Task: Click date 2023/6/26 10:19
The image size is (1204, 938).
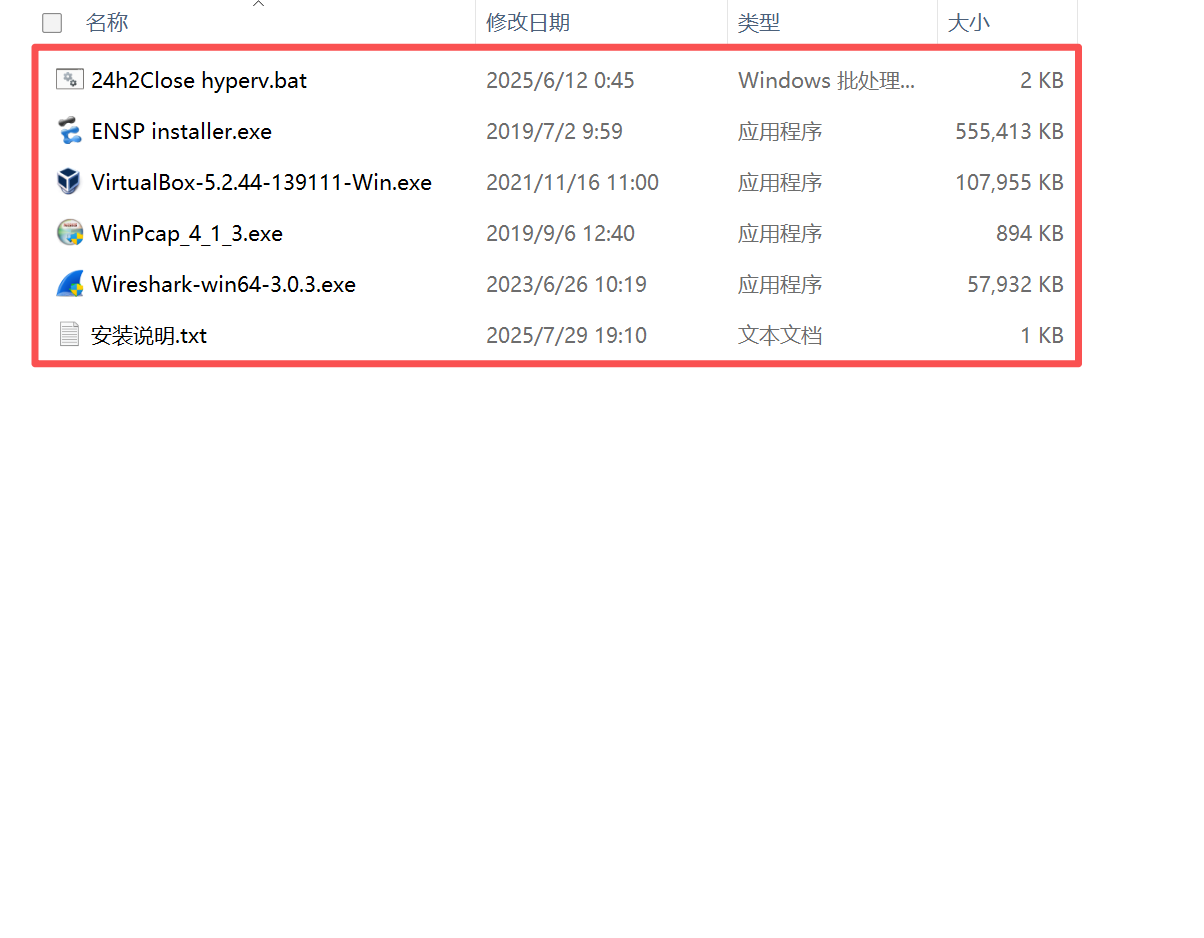Action: [x=566, y=284]
